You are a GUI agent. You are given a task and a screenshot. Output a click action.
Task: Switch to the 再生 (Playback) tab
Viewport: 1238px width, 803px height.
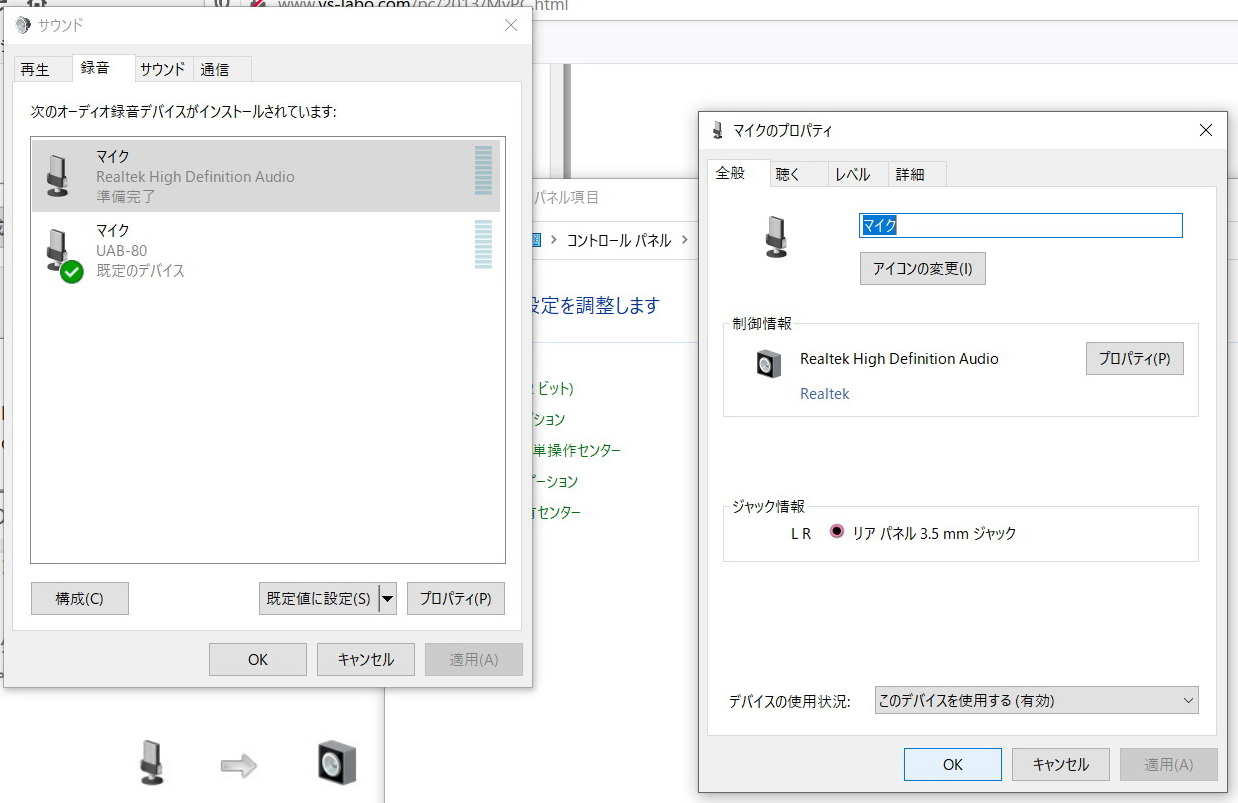coord(35,69)
